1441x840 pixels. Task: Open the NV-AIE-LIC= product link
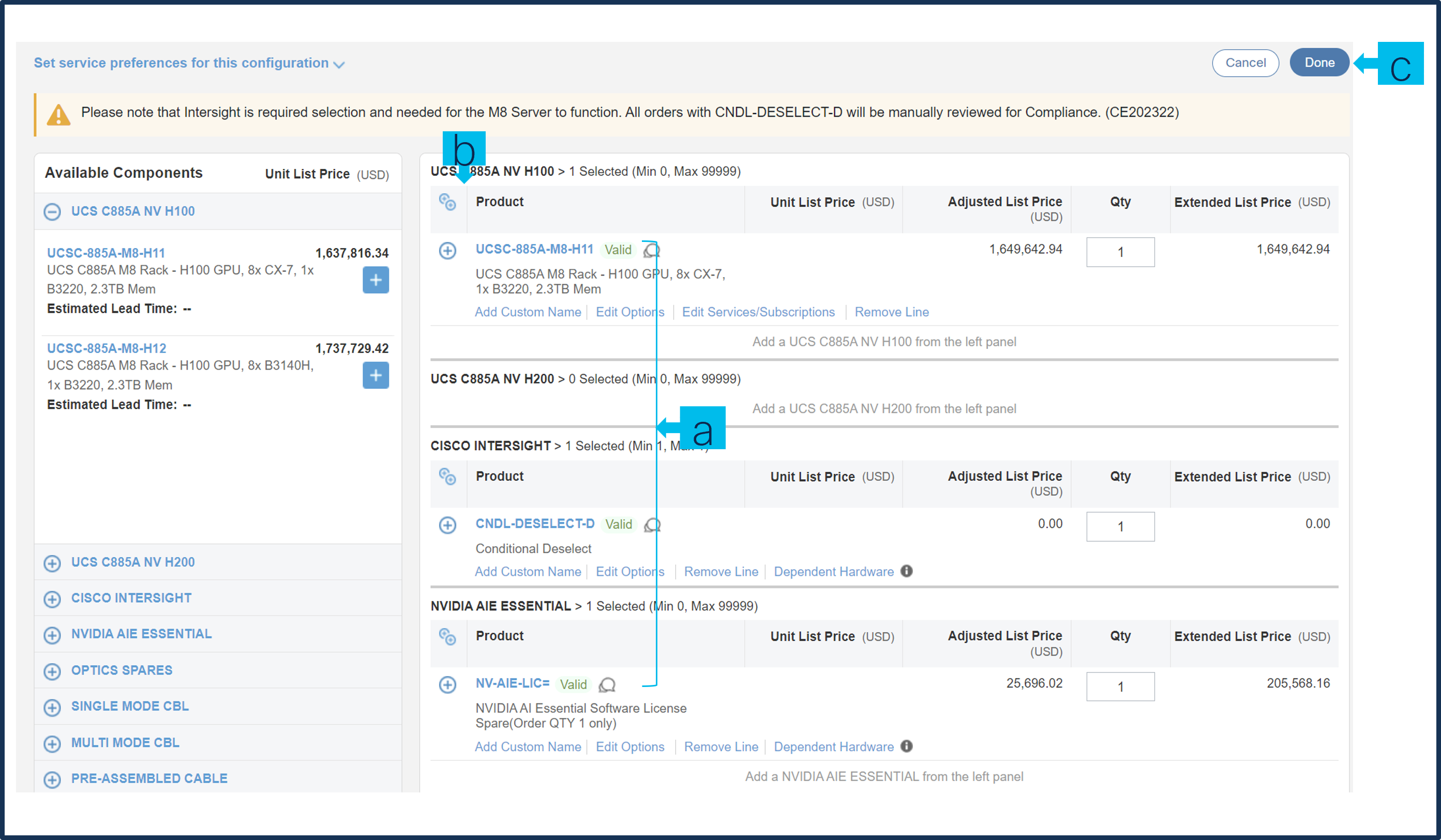513,683
